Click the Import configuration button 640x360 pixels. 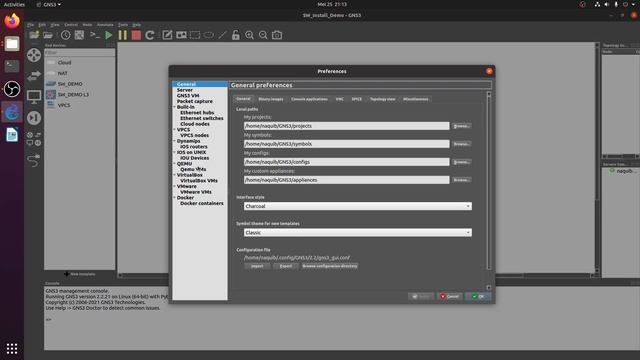point(257,266)
